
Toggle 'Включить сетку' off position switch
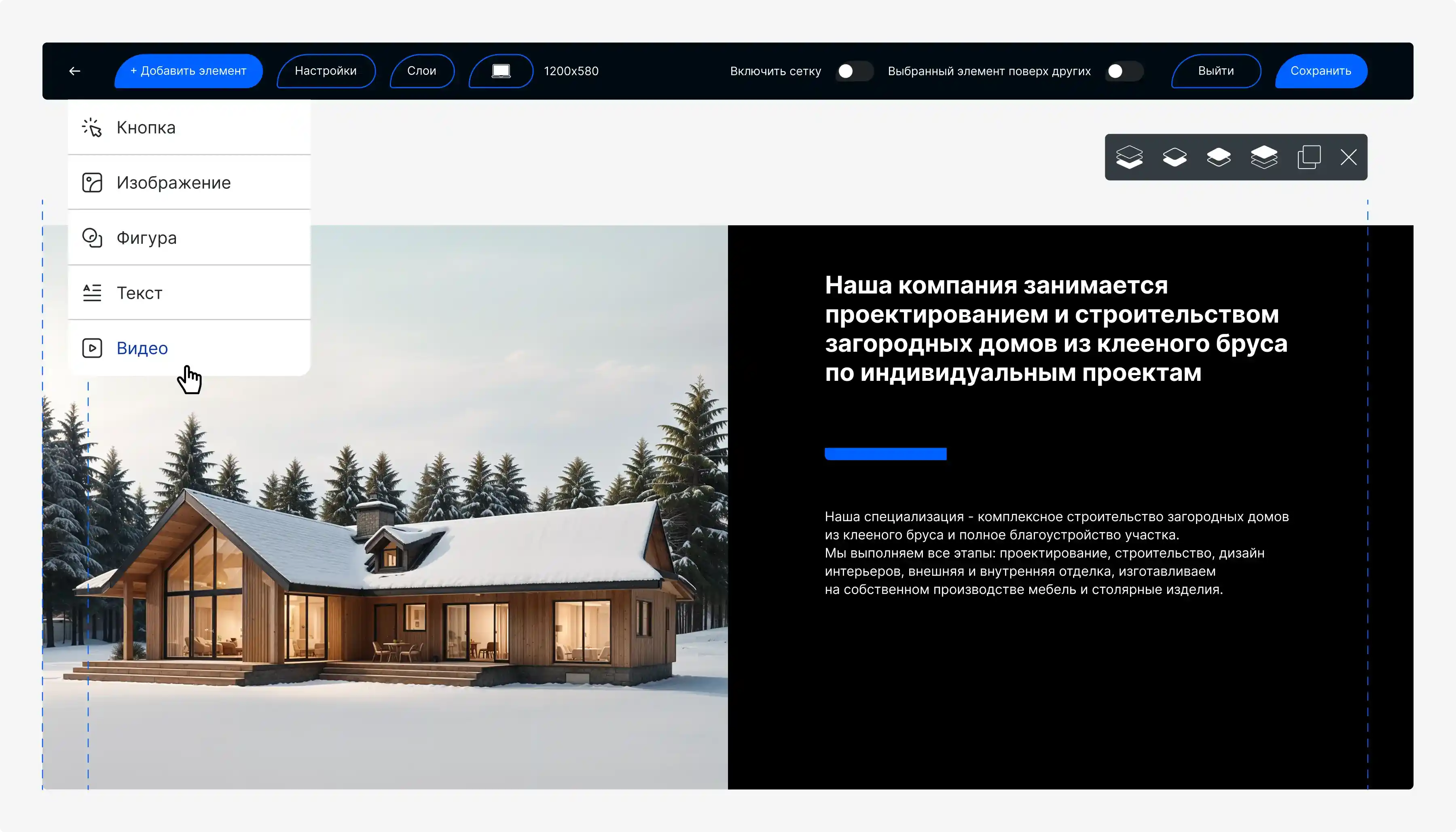[854, 71]
